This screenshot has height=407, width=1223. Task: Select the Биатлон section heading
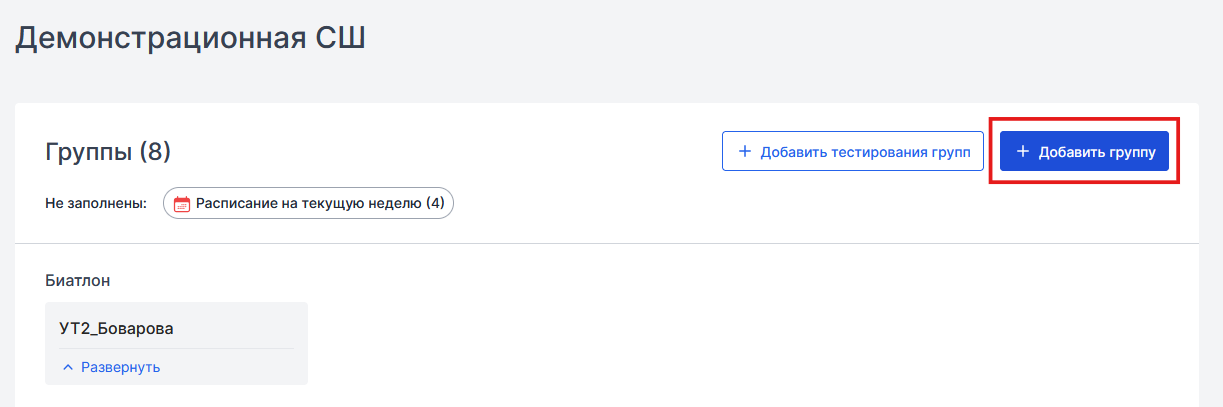78,281
